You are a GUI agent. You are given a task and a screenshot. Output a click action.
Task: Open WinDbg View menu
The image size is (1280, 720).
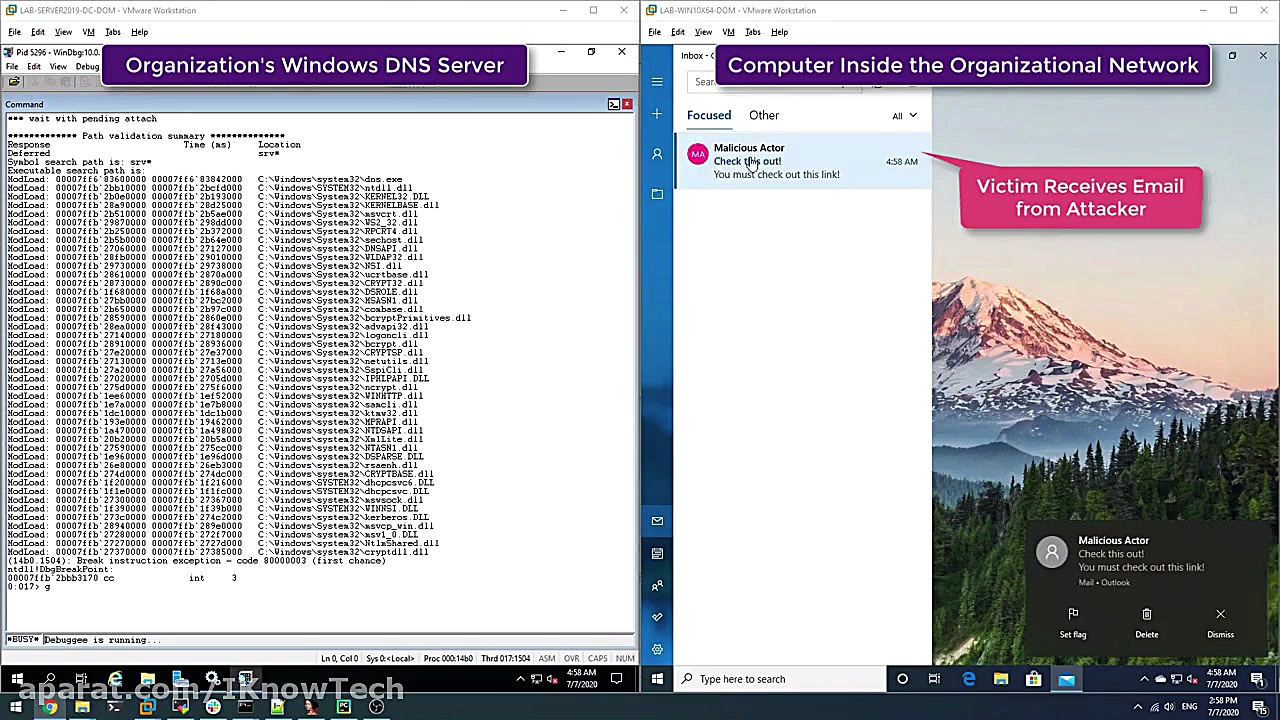[x=58, y=67]
